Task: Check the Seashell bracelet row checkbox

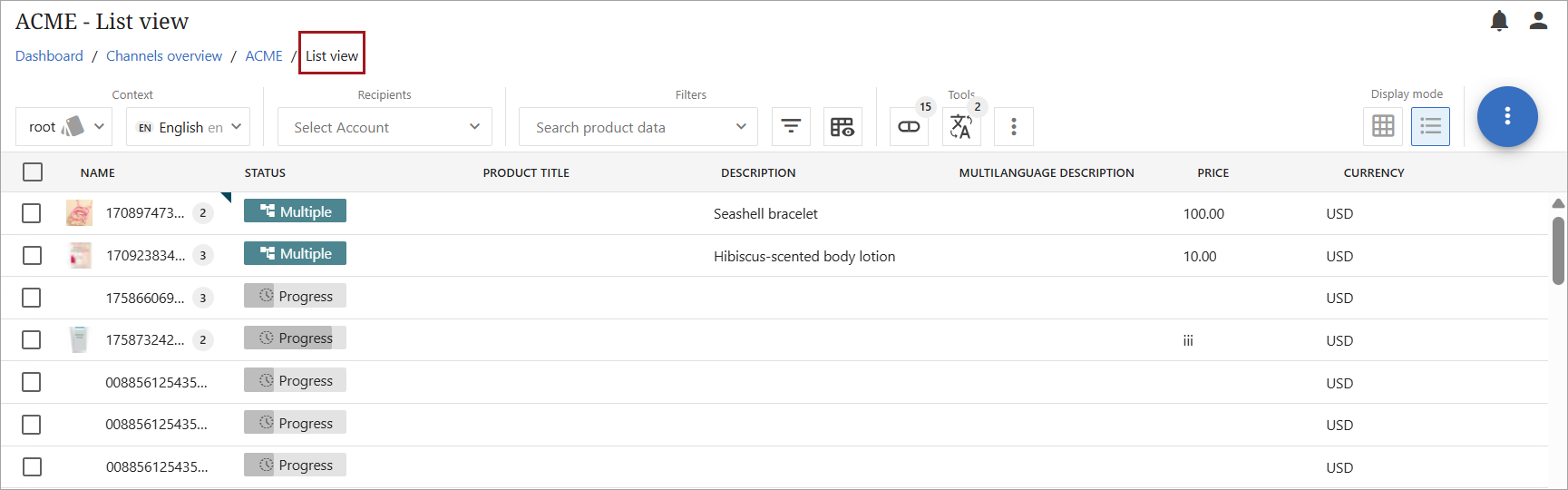Action: click(32, 213)
